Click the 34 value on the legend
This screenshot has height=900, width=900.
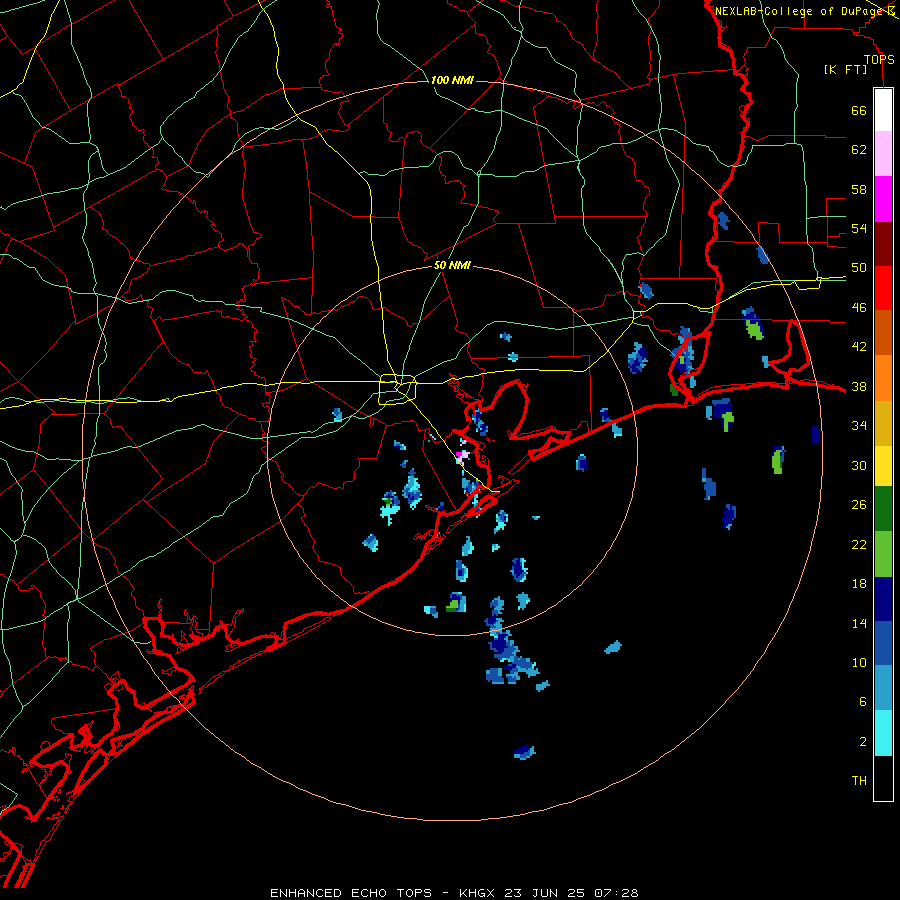point(859,426)
